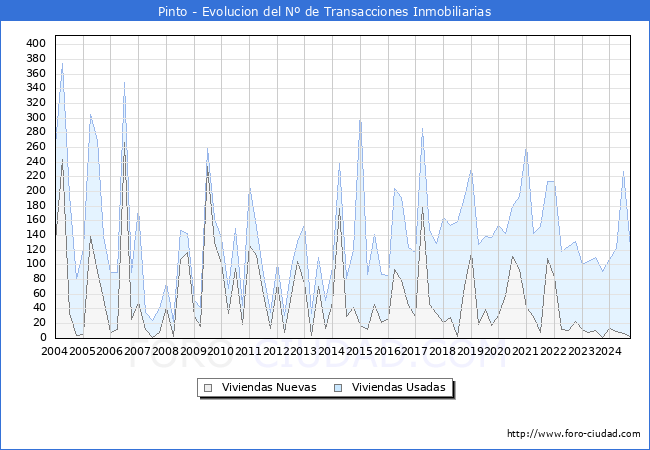Click the Viviendas Nuevas legend color box

tap(208, 388)
